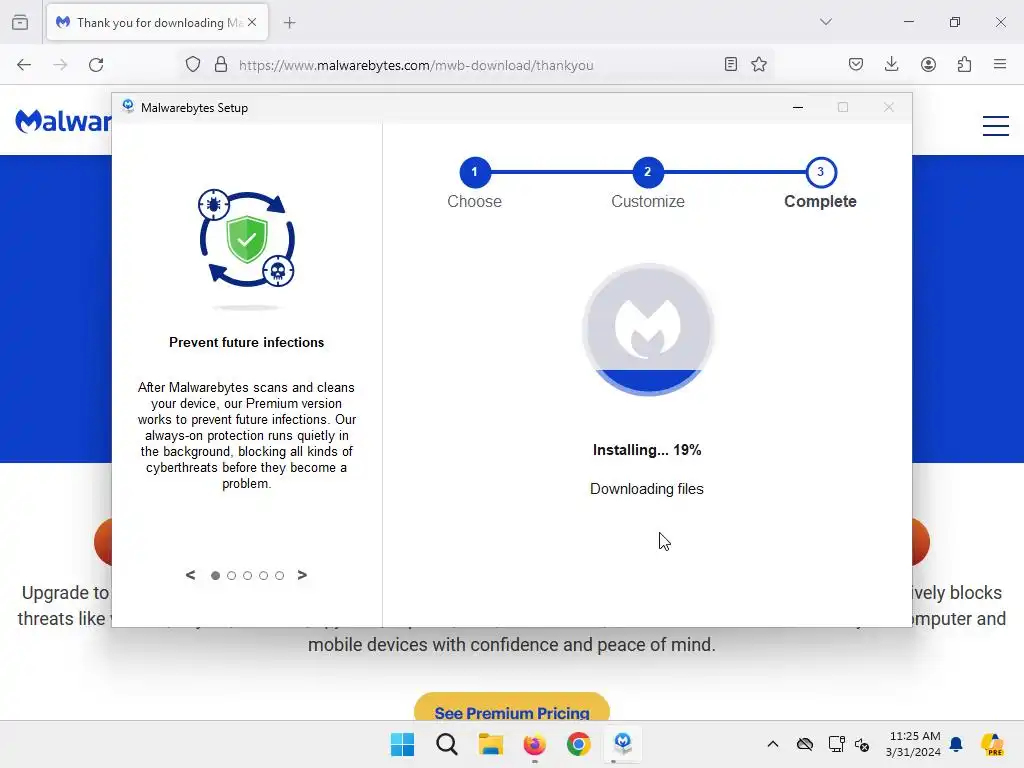
Task: Click the muted volume tray icon
Action: [x=862, y=744]
